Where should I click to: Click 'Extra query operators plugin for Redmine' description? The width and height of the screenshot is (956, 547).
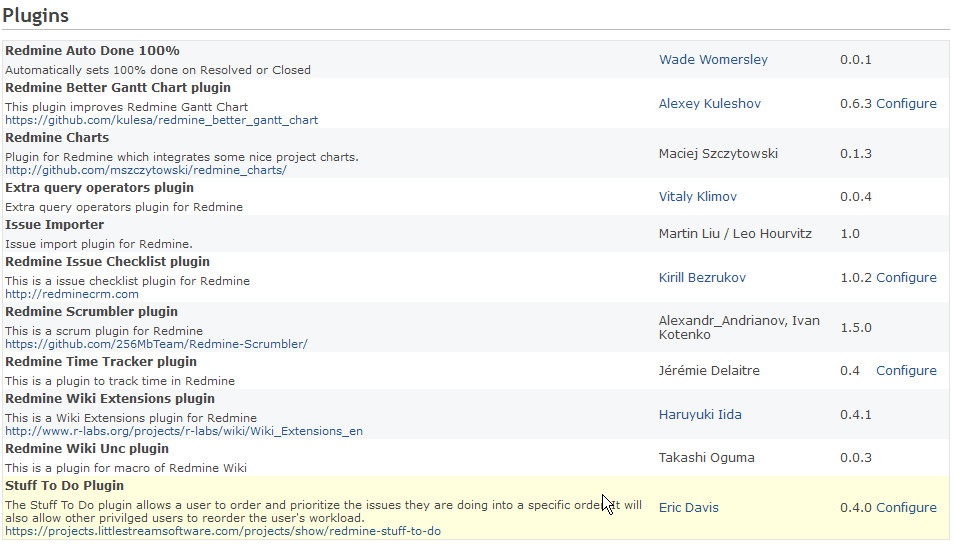124,207
